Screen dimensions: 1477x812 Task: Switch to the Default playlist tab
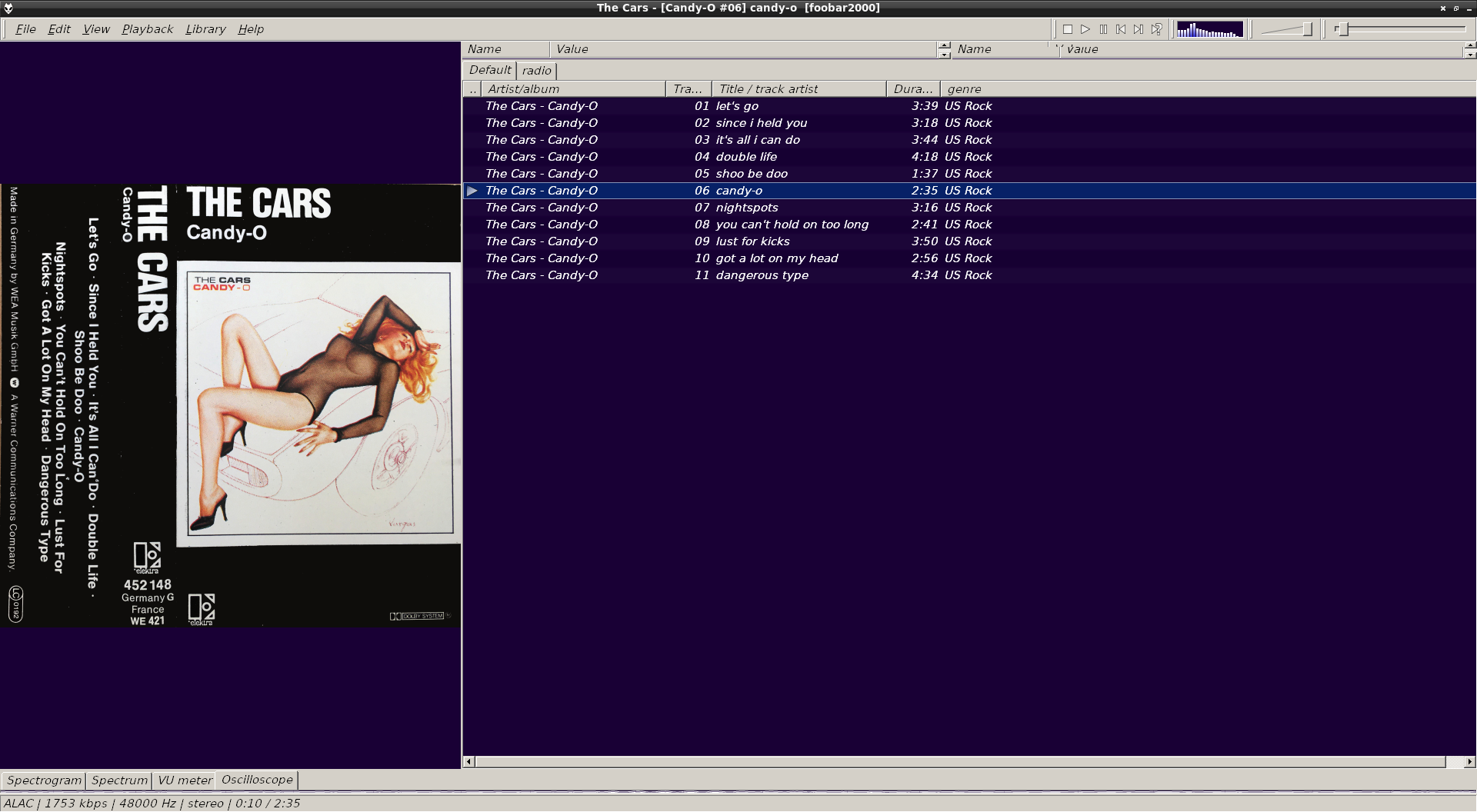490,70
